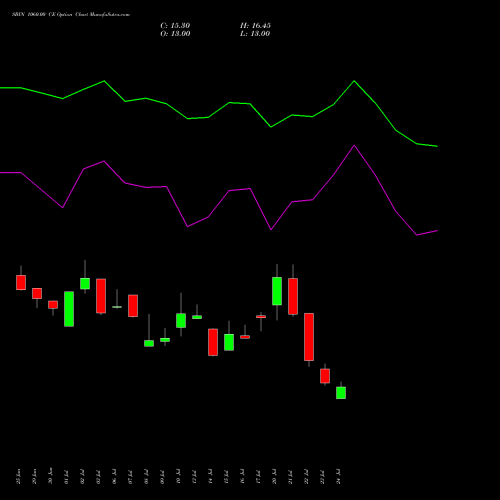Screen dimensions: 500x500
Task: Select the red candle on 21 Jul
Action: pos(293,296)
